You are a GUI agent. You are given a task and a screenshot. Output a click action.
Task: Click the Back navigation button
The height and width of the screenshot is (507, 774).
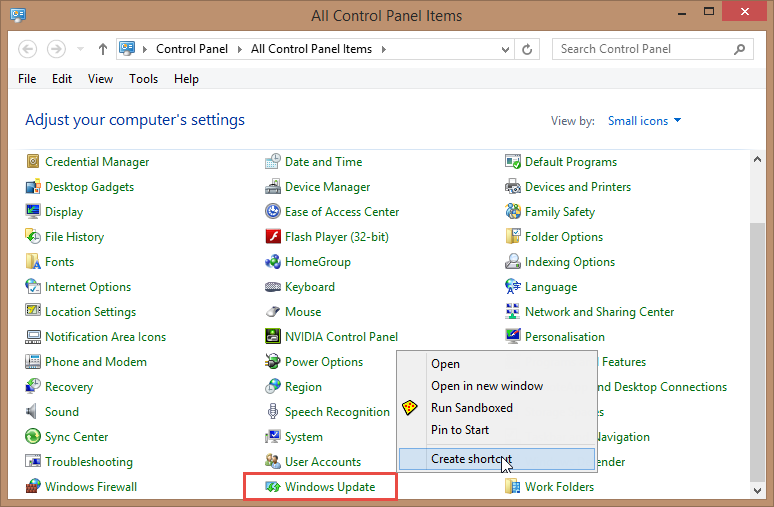pyautogui.click(x=28, y=49)
